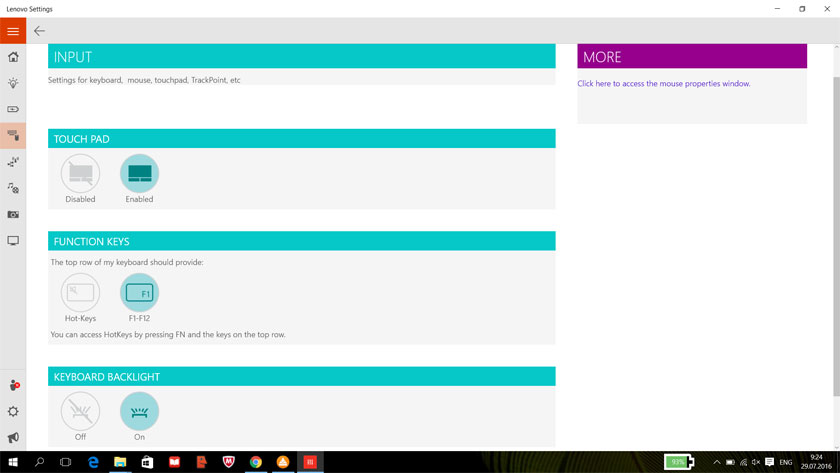Turn the keyboard backlight On
This screenshot has height=473, width=840.
[x=139, y=411]
